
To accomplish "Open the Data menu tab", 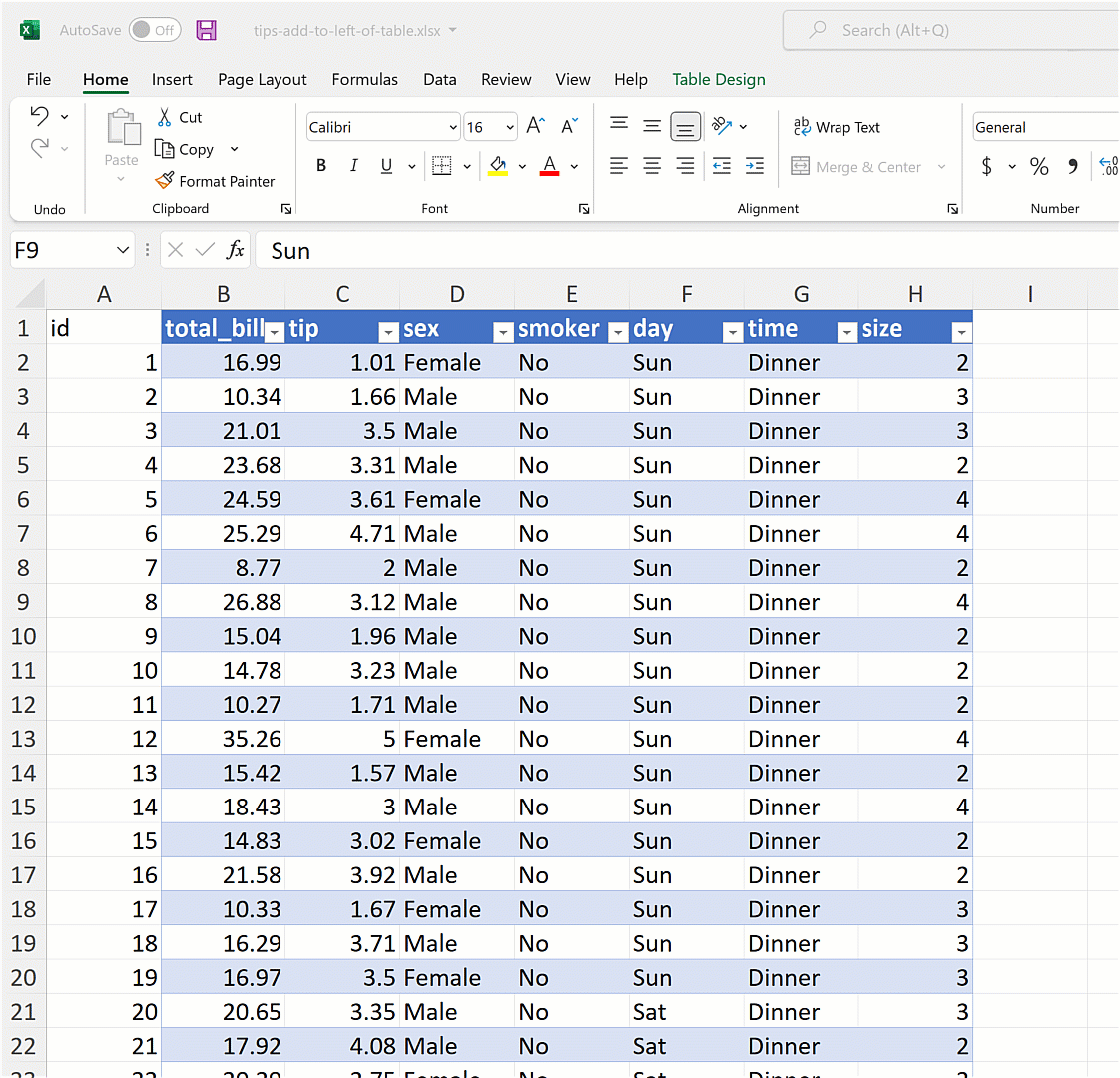I will [440, 79].
